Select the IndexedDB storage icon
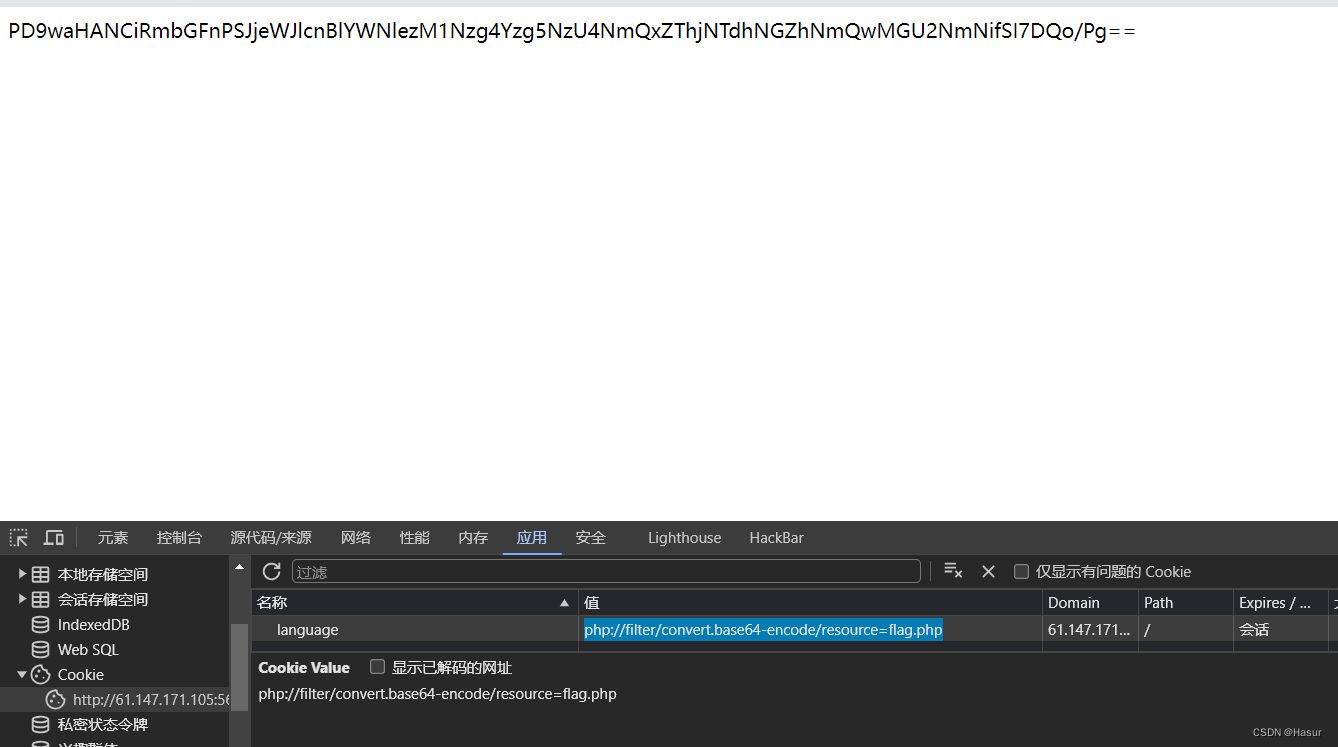Screen dimensions: 1338x747 (x=38, y=624)
